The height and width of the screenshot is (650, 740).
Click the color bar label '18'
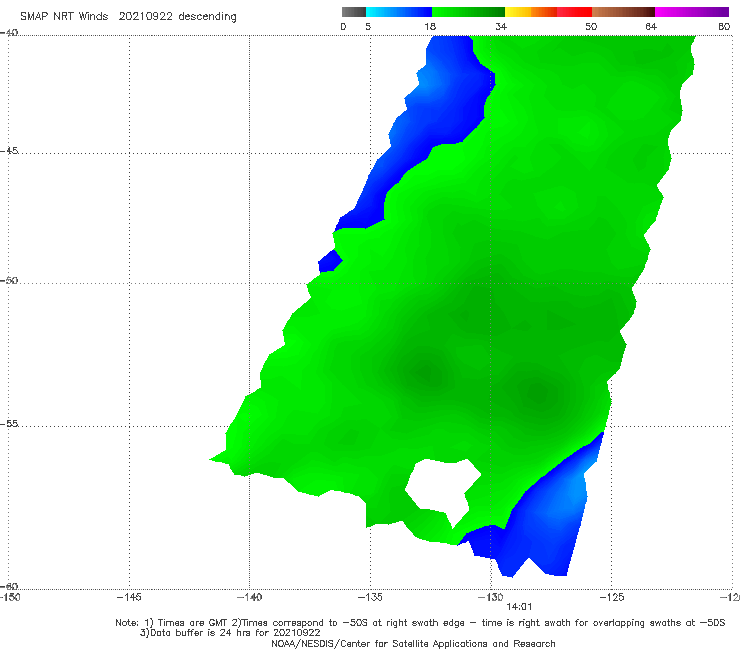430,26
